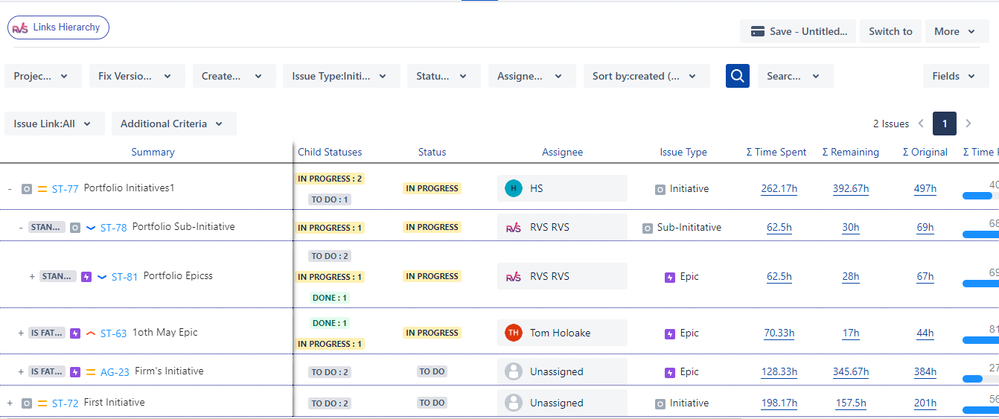The image size is (999, 419).
Task: Open the More menu
Action: pos(955,31)
